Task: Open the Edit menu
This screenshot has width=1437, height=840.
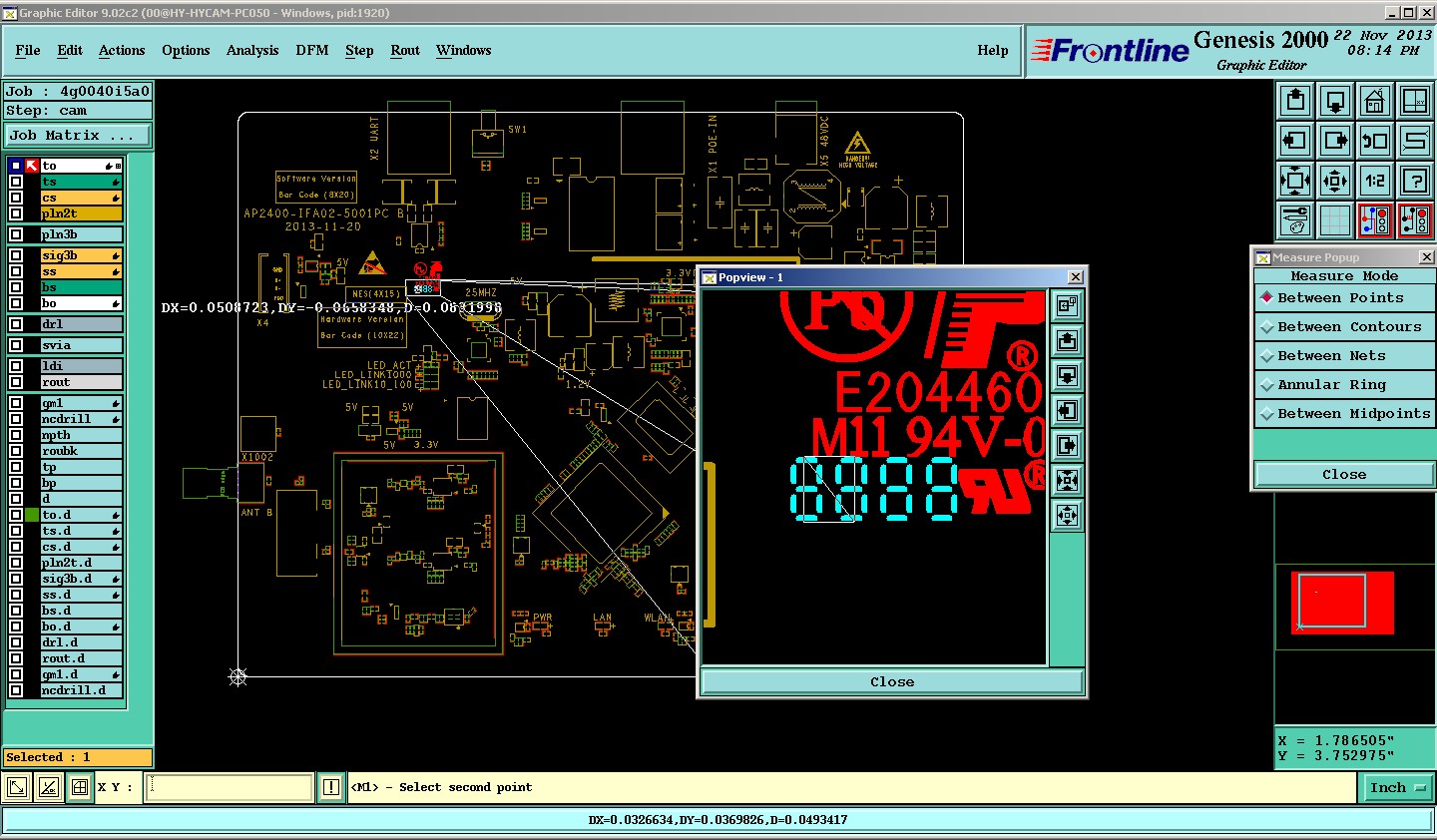Action: [70, 50]
